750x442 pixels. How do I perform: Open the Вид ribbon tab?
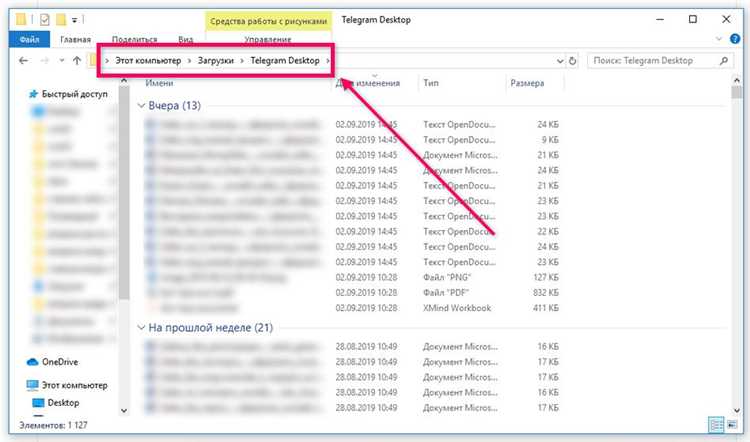[x=185, y=40]
